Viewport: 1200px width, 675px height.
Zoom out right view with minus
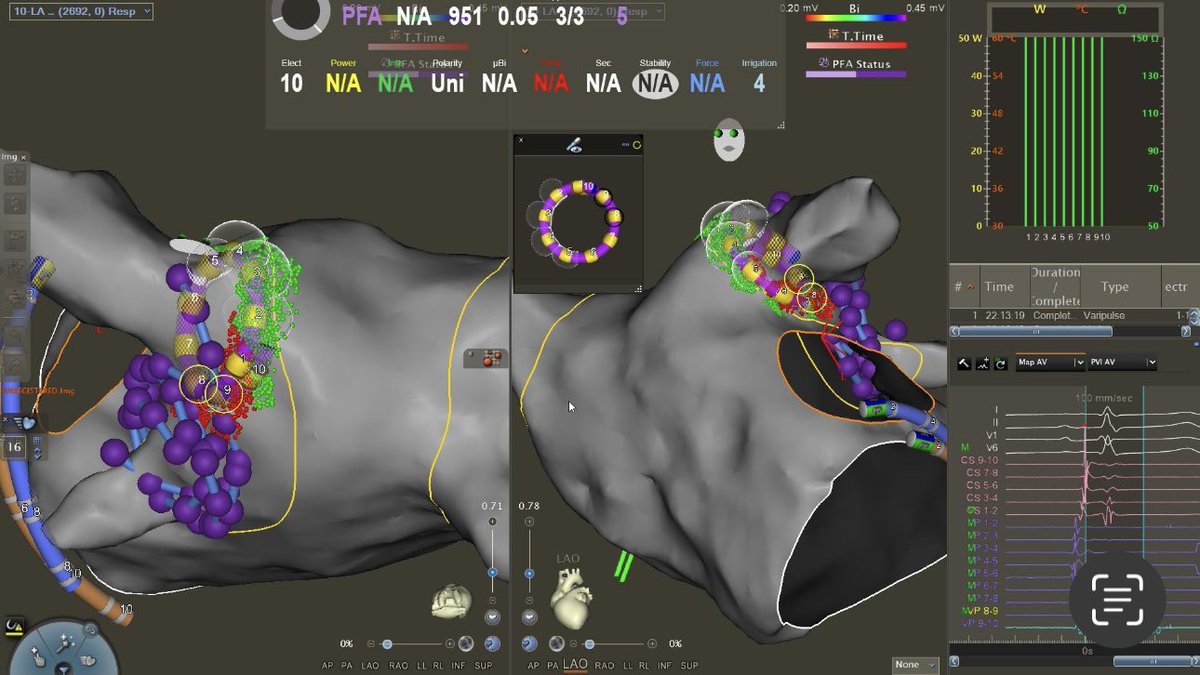coord(529,600)
